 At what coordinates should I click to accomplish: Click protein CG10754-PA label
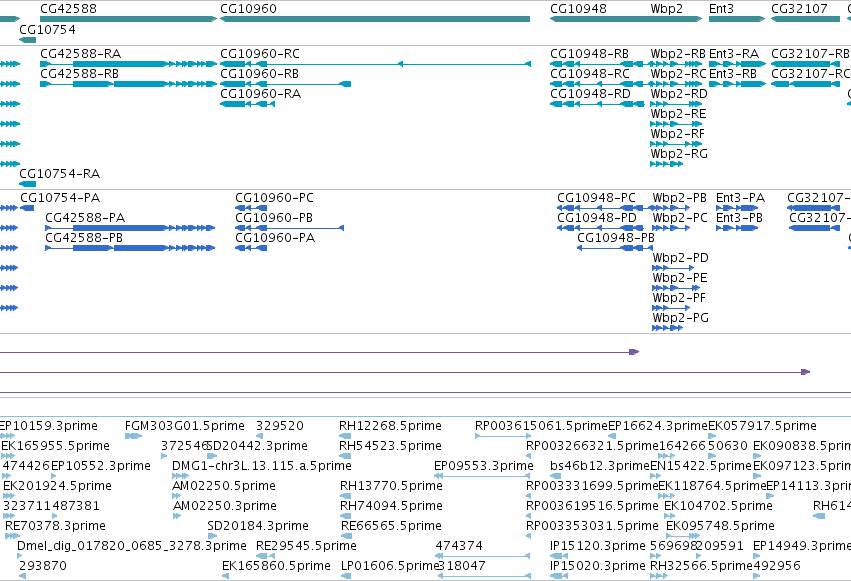(x=60, y=198)
